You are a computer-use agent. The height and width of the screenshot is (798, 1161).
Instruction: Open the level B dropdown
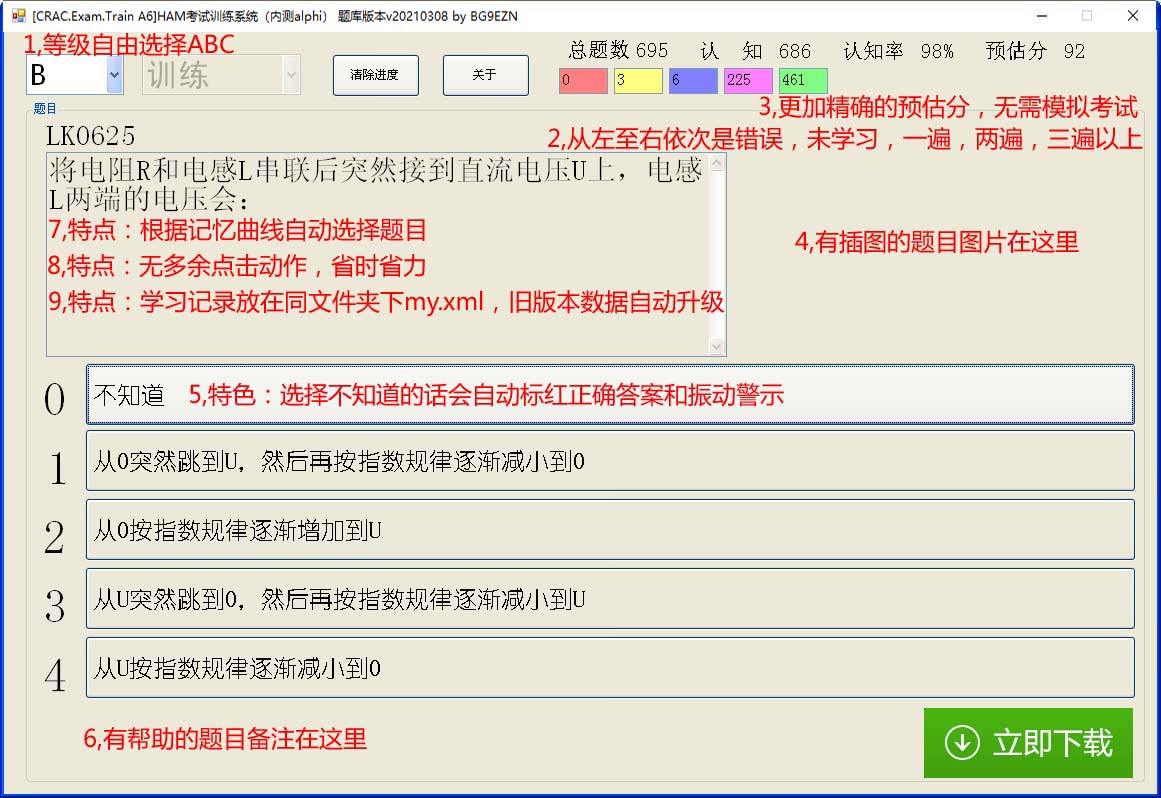point(113,75)
